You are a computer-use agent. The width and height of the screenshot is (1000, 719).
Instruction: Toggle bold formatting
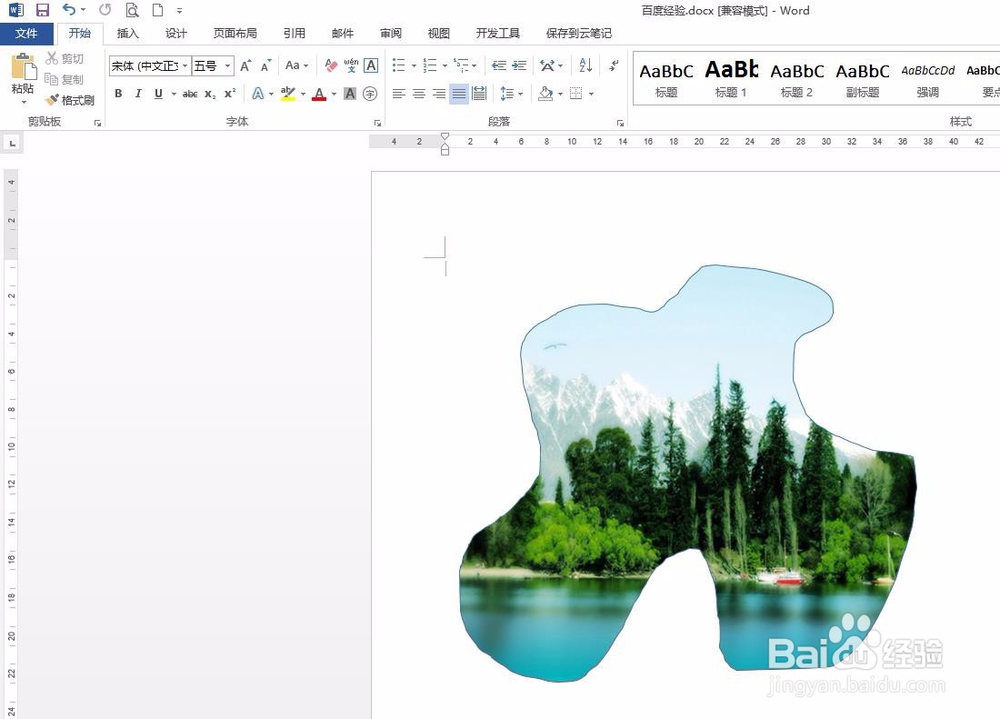[x=118, y=94]
